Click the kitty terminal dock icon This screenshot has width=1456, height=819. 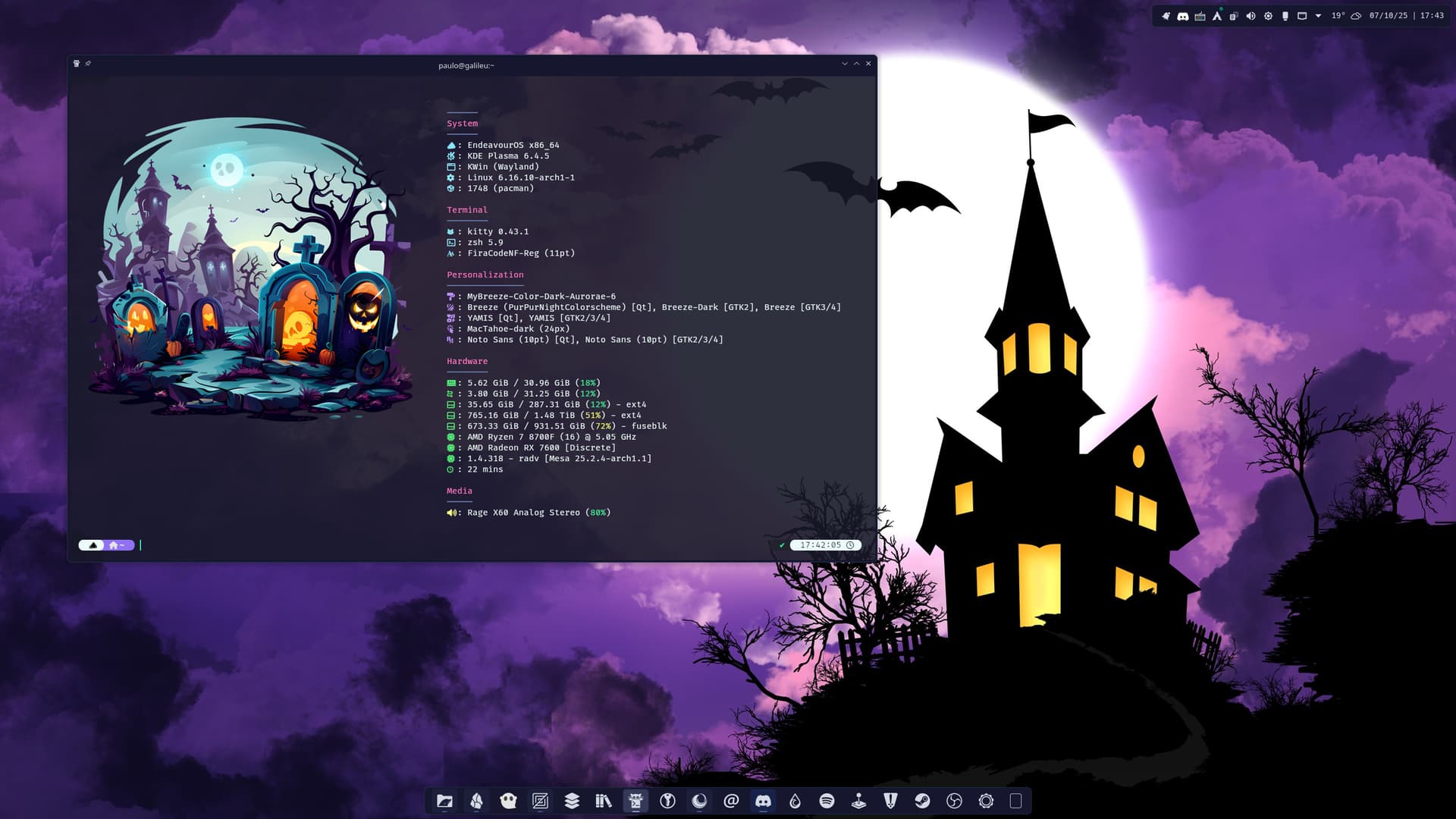click(x=635, y=801)
